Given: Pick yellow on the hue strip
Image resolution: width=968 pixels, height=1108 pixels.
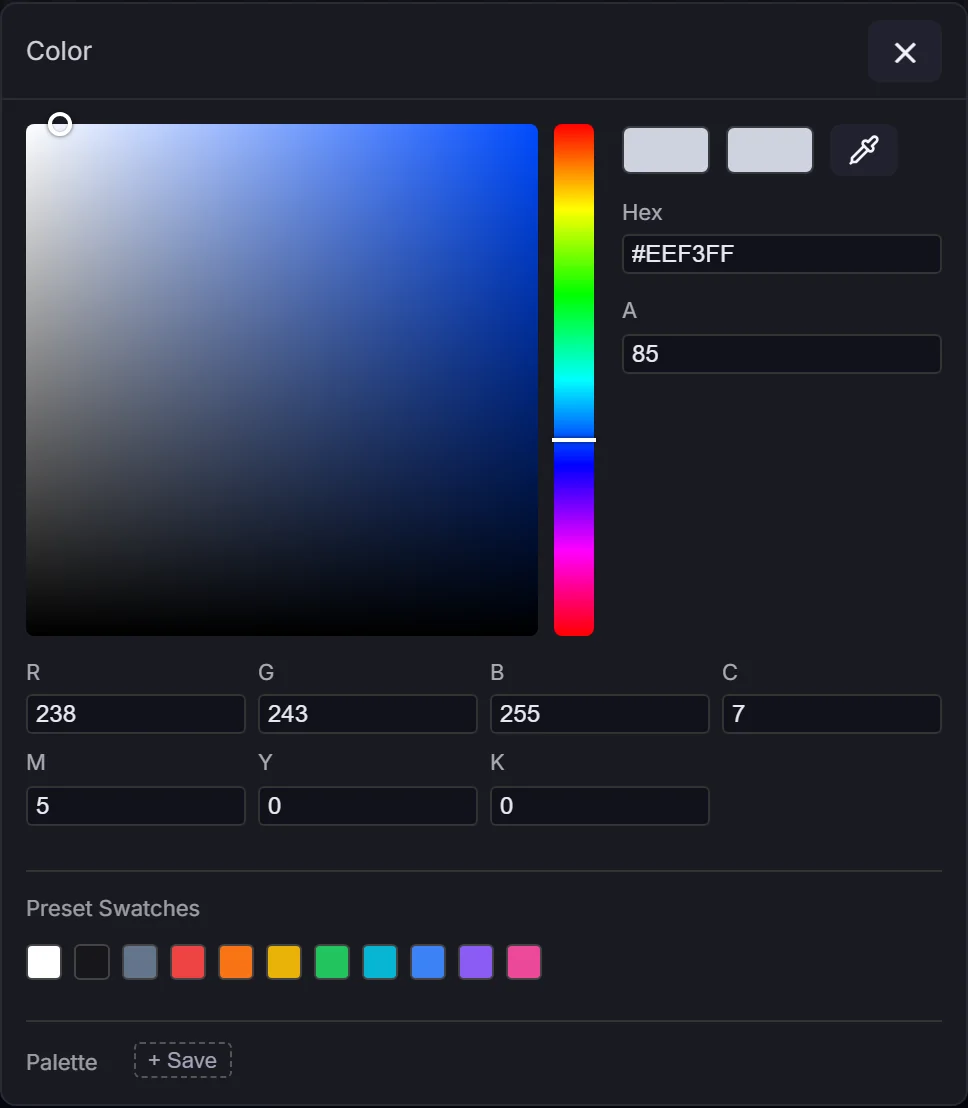Looking at the screenshot, I should [574, 209].
